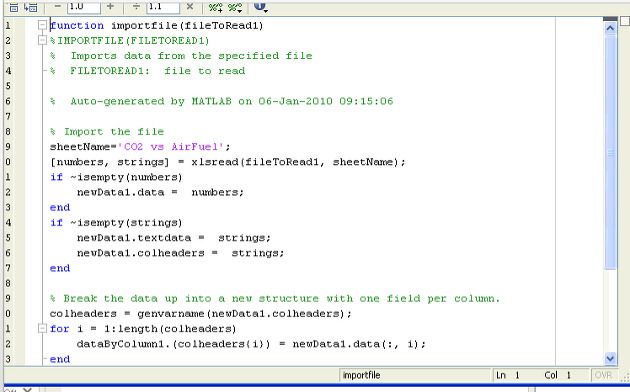Click the dataByColumn1 assignment line

pyautogui.click(x=251, y=344)
